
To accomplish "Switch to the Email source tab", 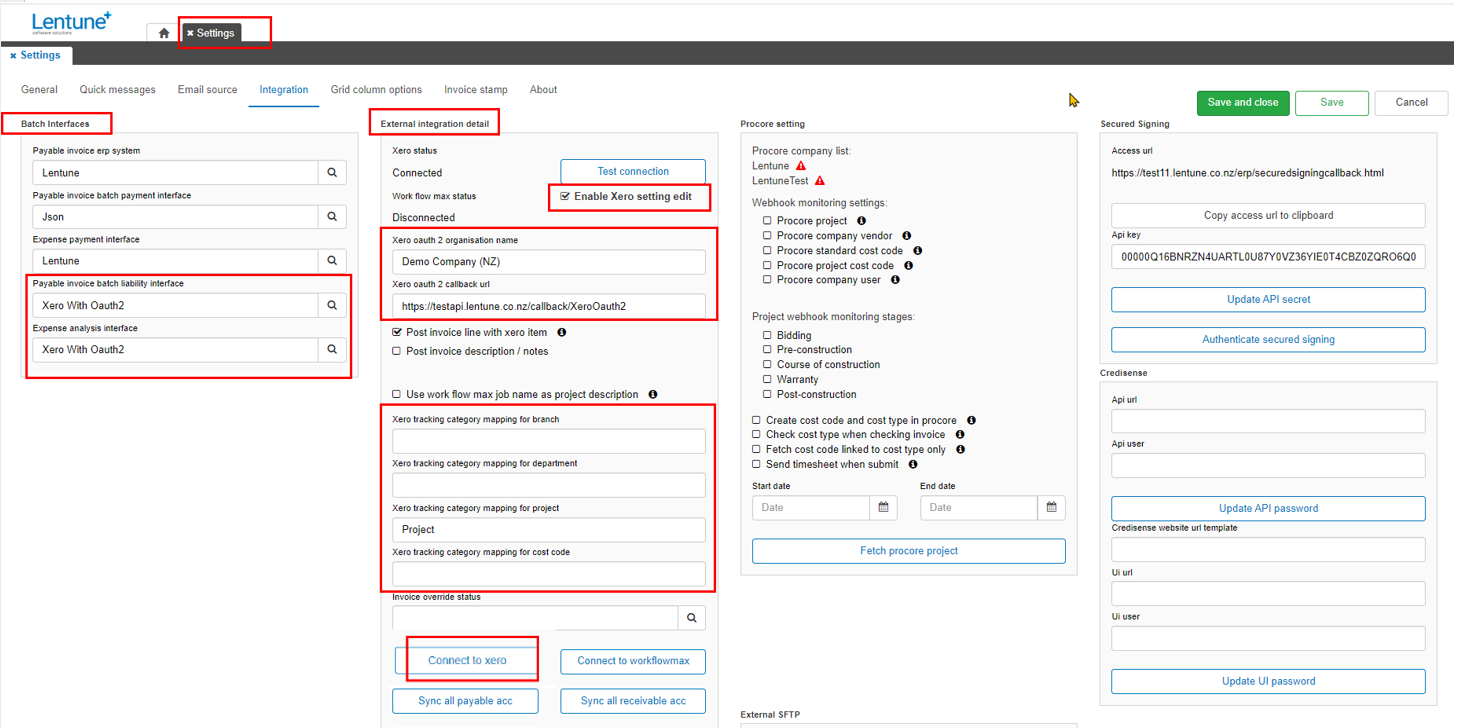I will (208, 90).
